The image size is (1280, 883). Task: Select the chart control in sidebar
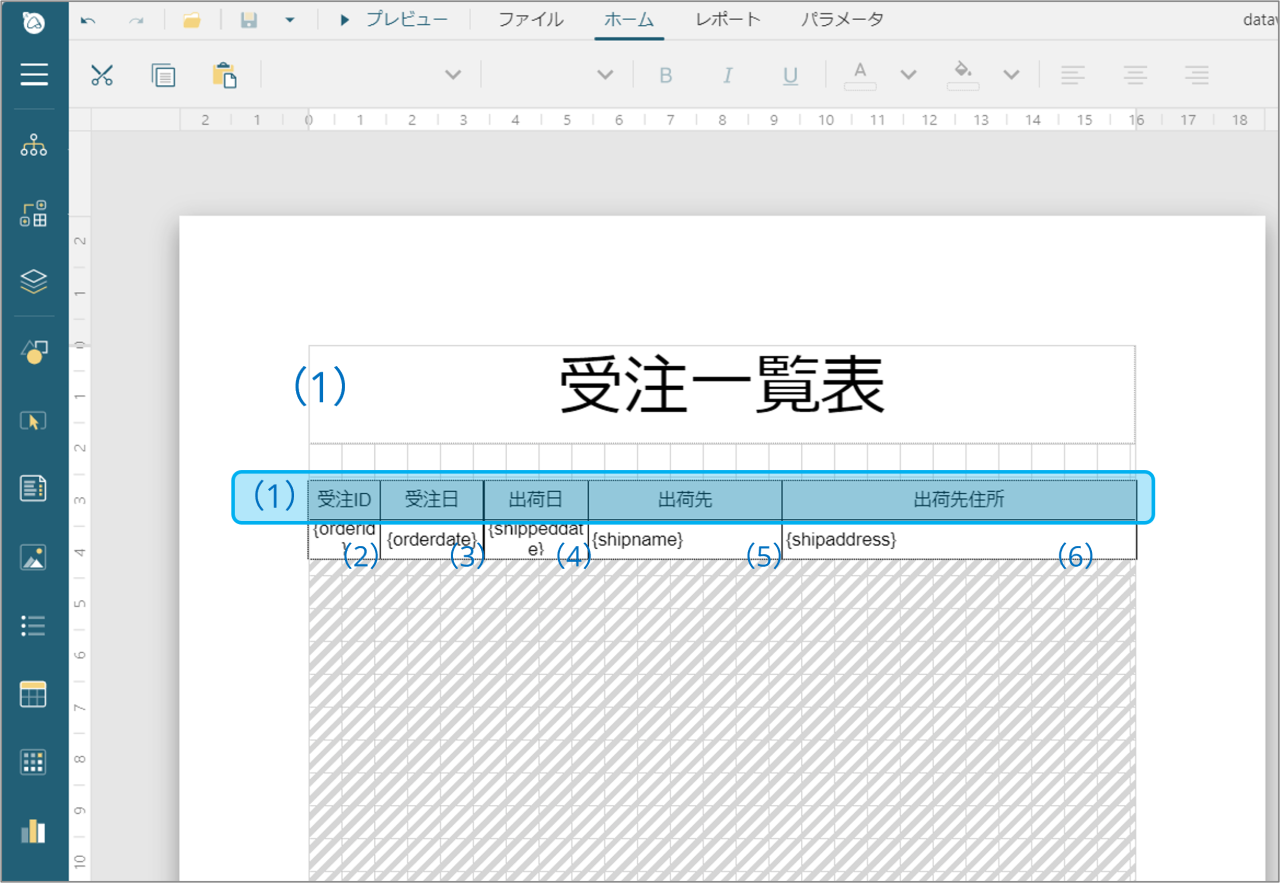(x=34, y=831)
